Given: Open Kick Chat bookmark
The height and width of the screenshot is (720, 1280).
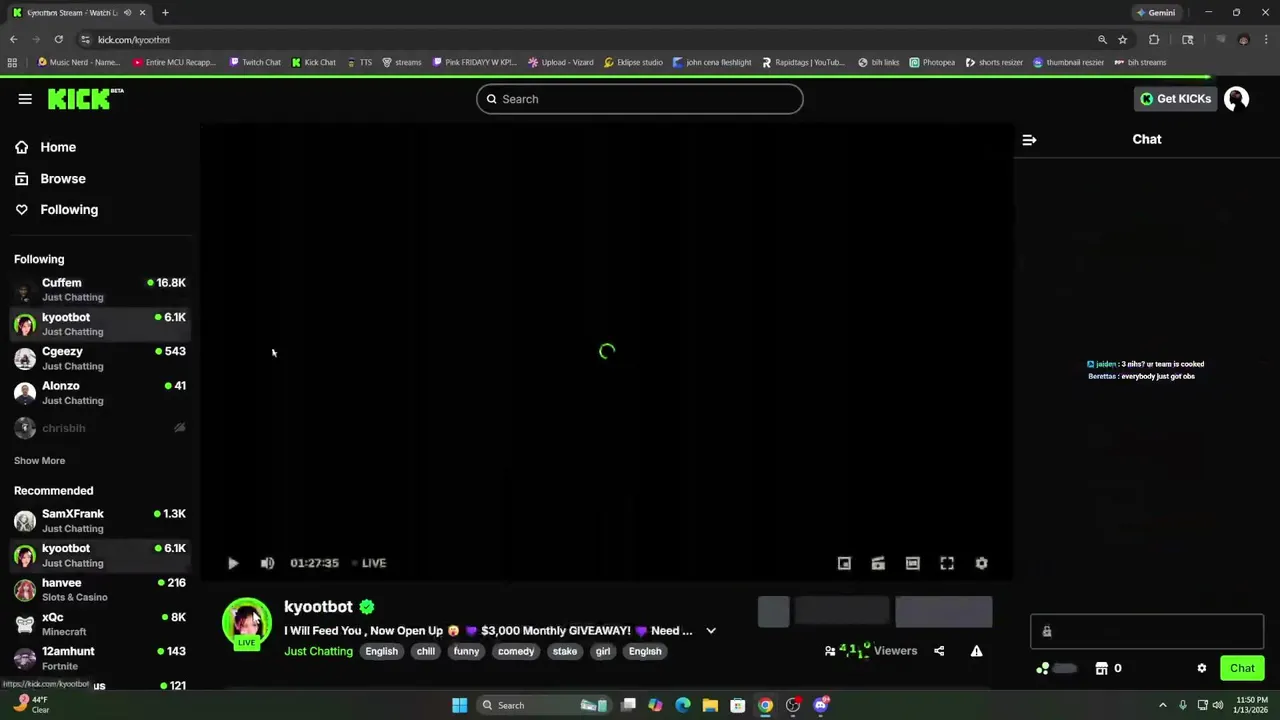Looking at the screenshot, I should pos(314,62).
